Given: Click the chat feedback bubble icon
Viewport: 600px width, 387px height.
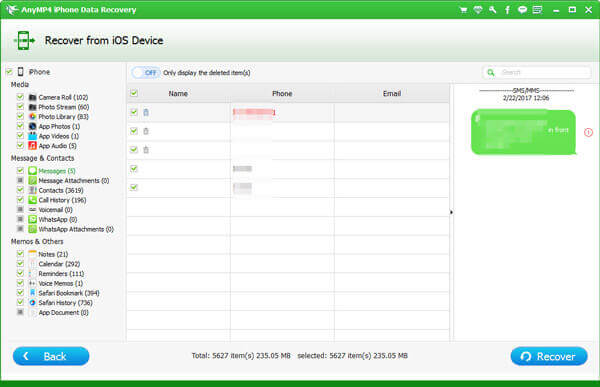Looking at the screenshot, I should [522, 10].
